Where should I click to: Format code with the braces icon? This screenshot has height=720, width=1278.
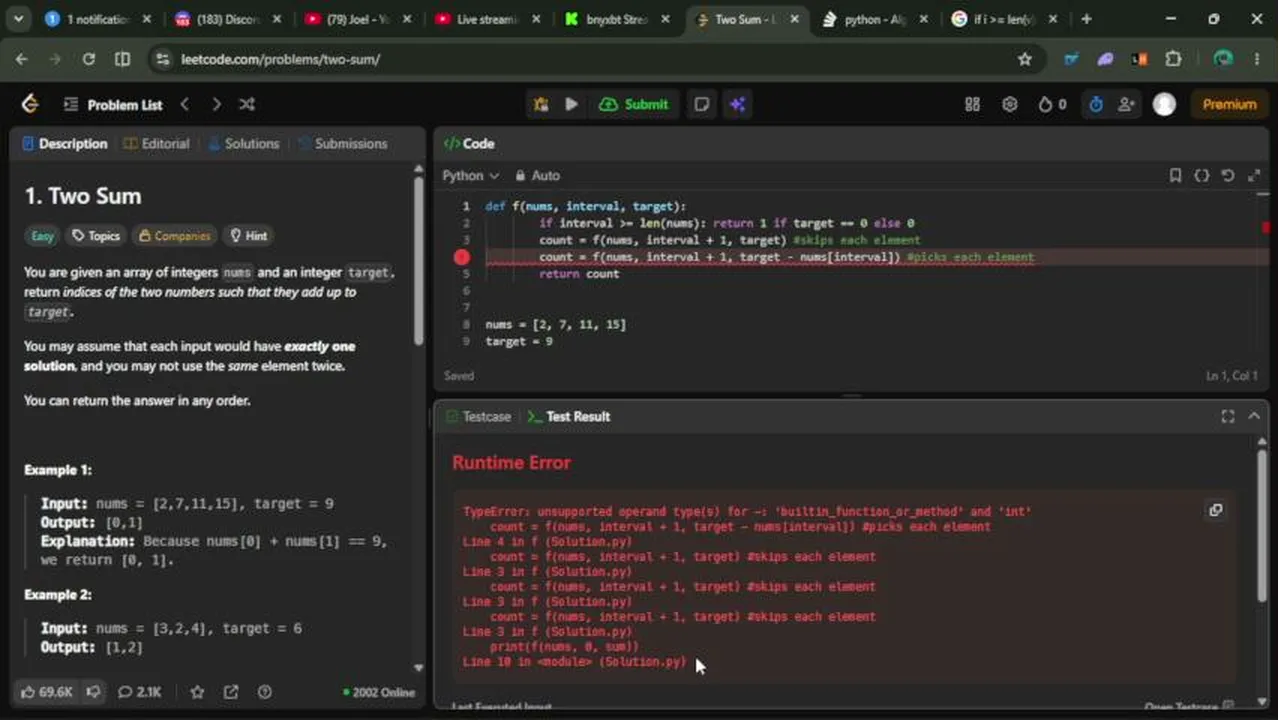pyautogui.click(x=1202, y=175)
